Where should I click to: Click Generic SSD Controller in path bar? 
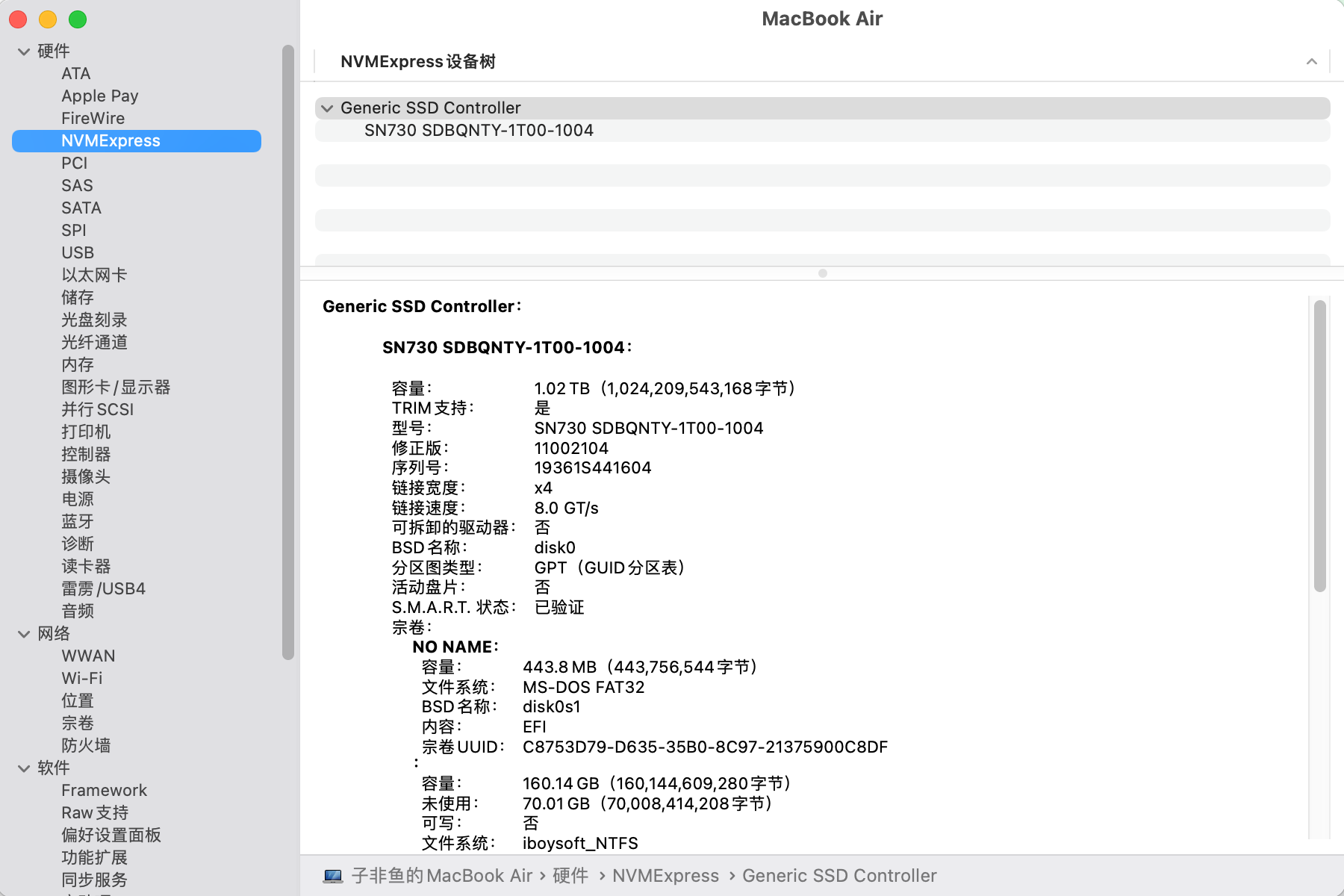[x=839, y=876]
